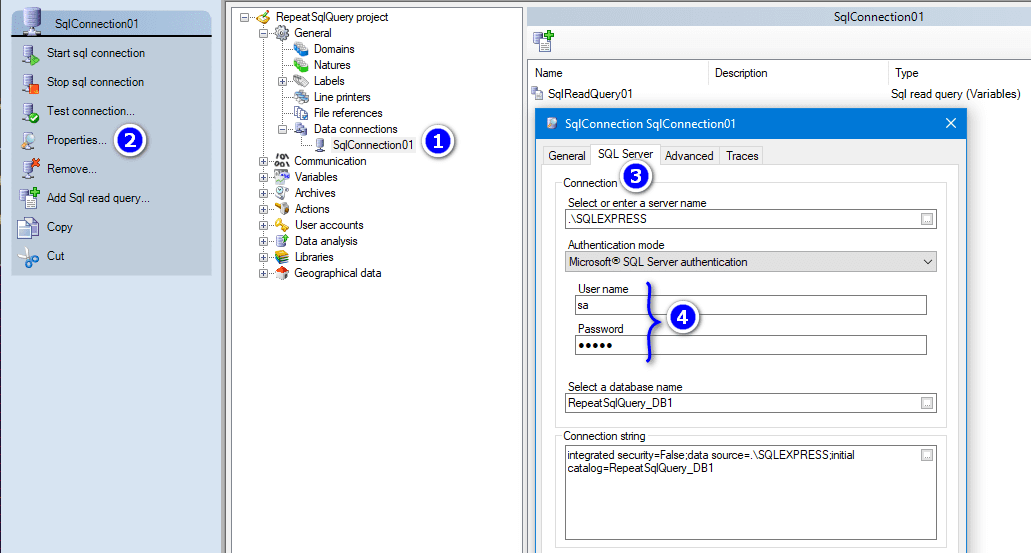Click the Stop sql connection icon
The height and width of the screenshot is (553, 1031).
pyautogui.click(x=29, y=83)
